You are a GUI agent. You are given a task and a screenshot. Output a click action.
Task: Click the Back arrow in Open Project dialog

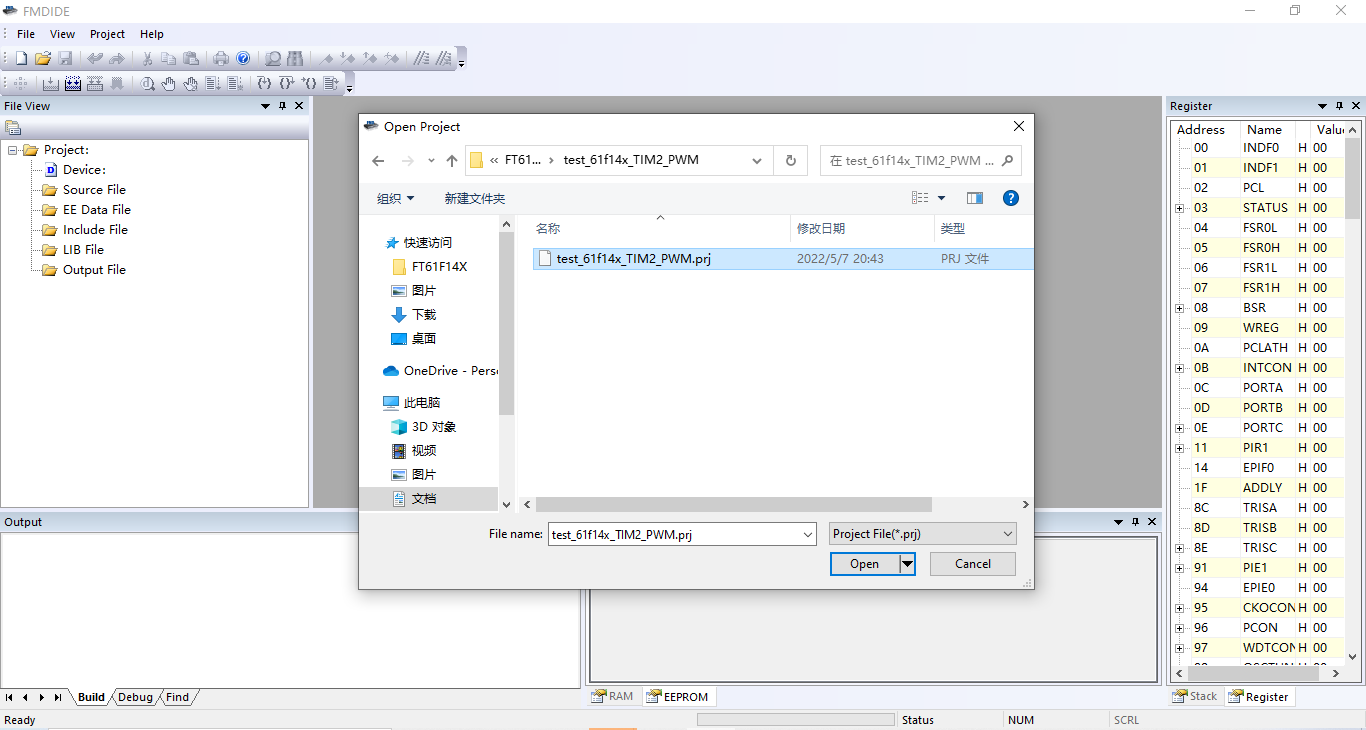coord(378,161)
